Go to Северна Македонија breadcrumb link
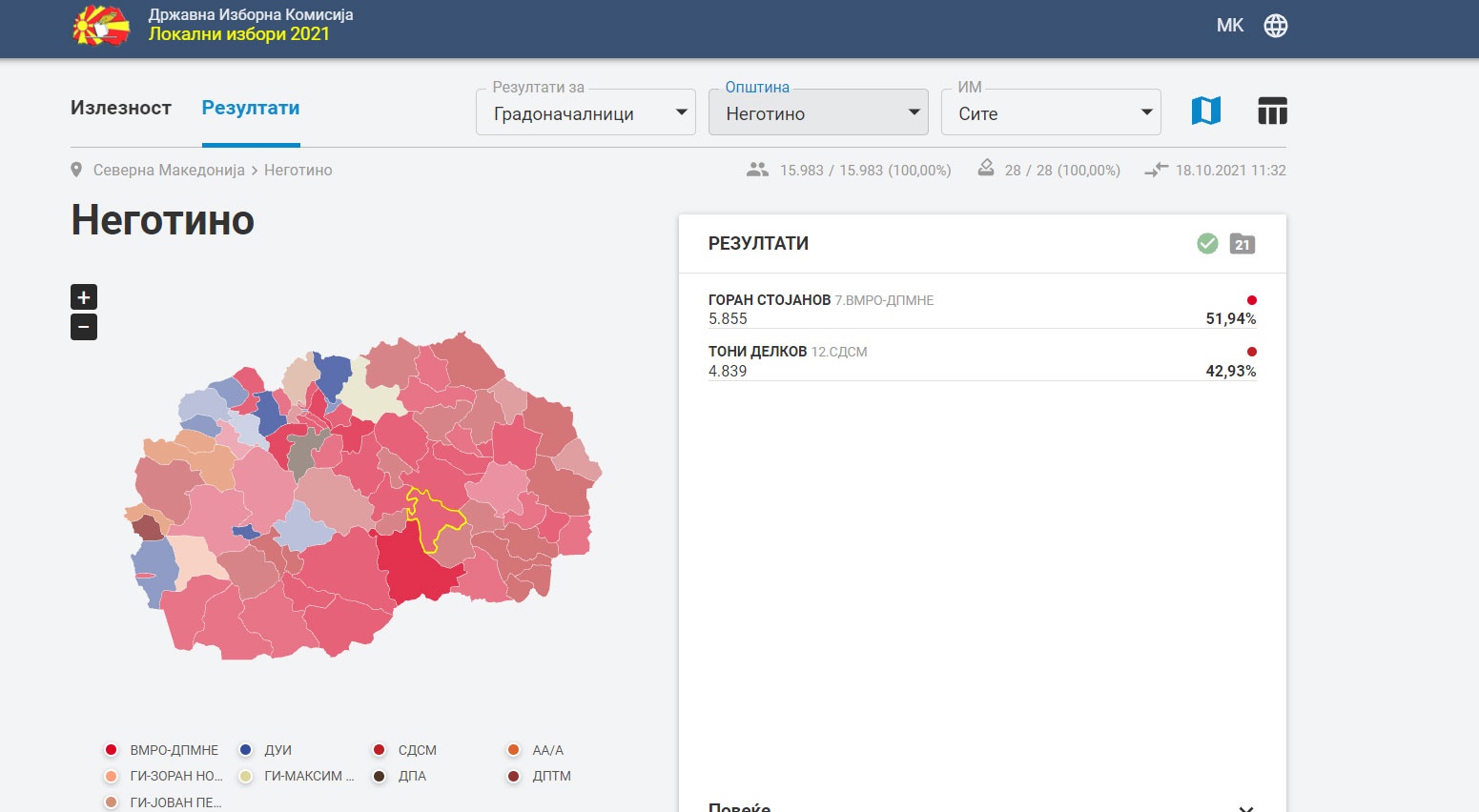The image size is (1479, 812). [x=169, y=171]
